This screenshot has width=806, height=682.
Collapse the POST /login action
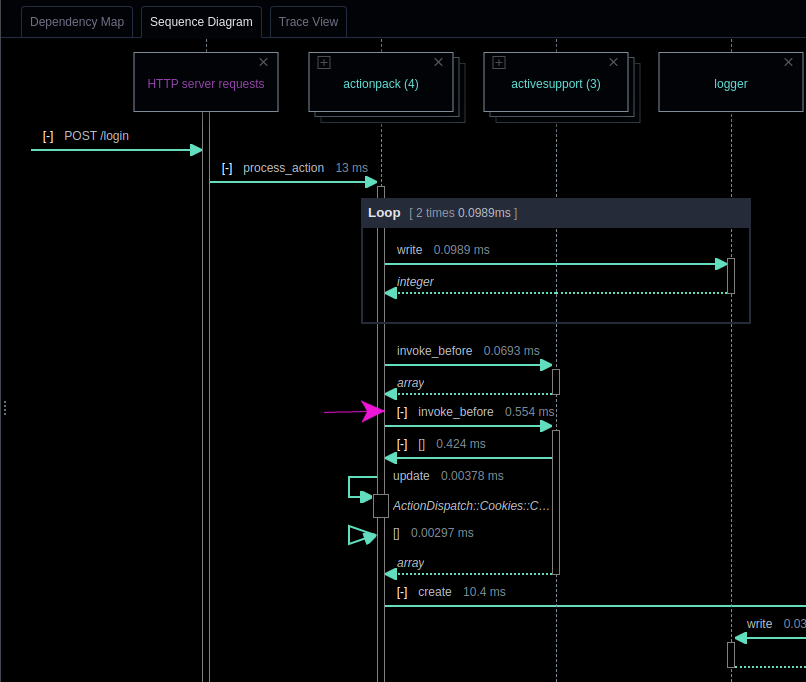click(48, 136)
